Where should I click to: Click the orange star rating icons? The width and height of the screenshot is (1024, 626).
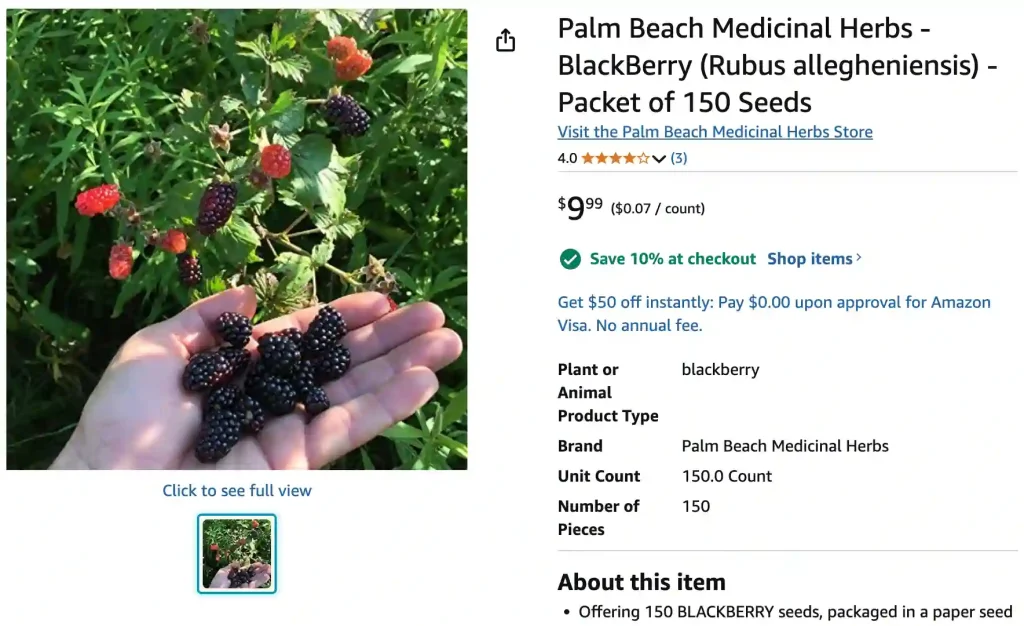coord(615,158)
